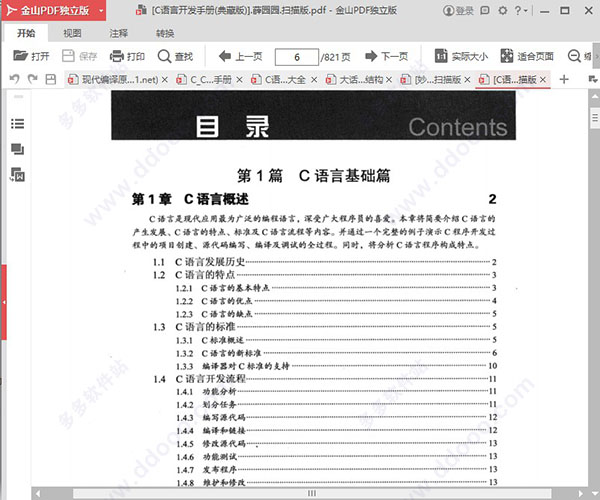Set view to 实际大小 actual size

(461, 57)
